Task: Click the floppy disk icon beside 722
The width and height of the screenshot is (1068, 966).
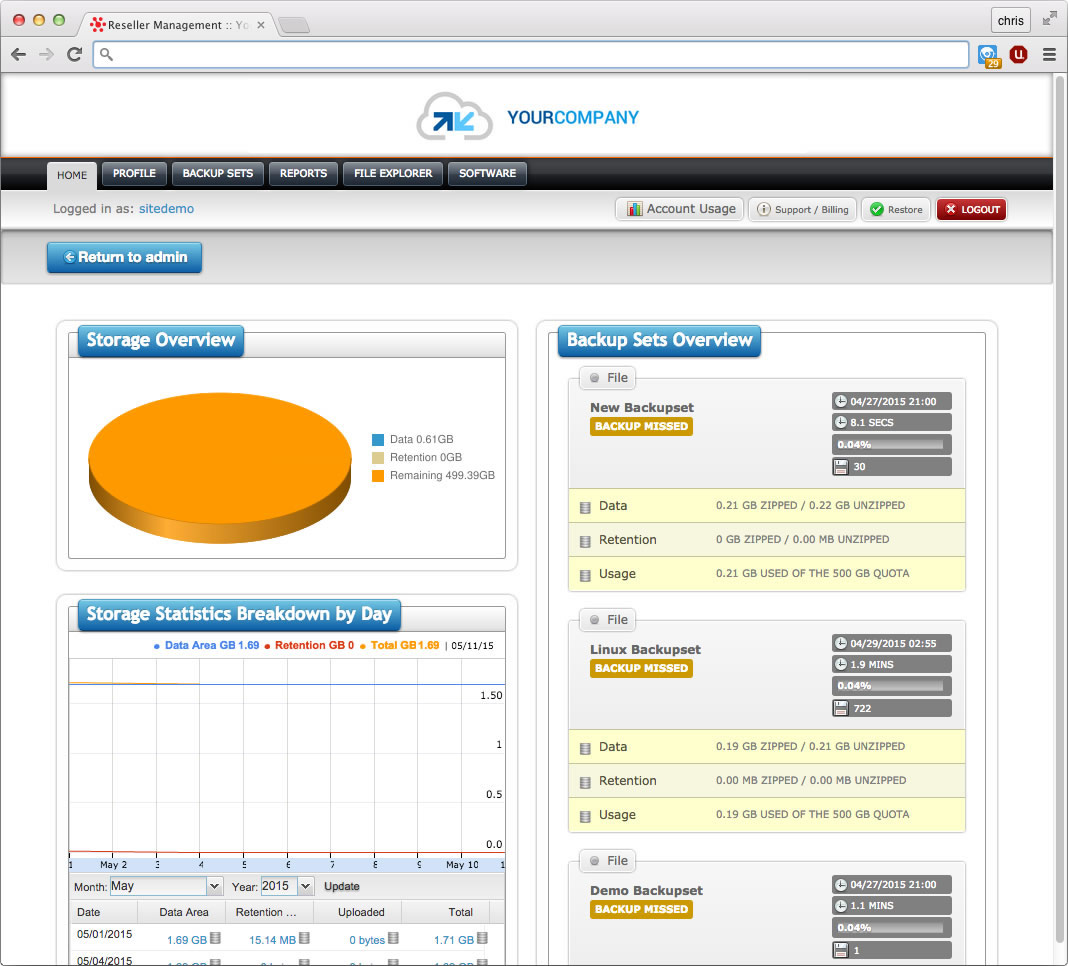Action: coord(841,708)
